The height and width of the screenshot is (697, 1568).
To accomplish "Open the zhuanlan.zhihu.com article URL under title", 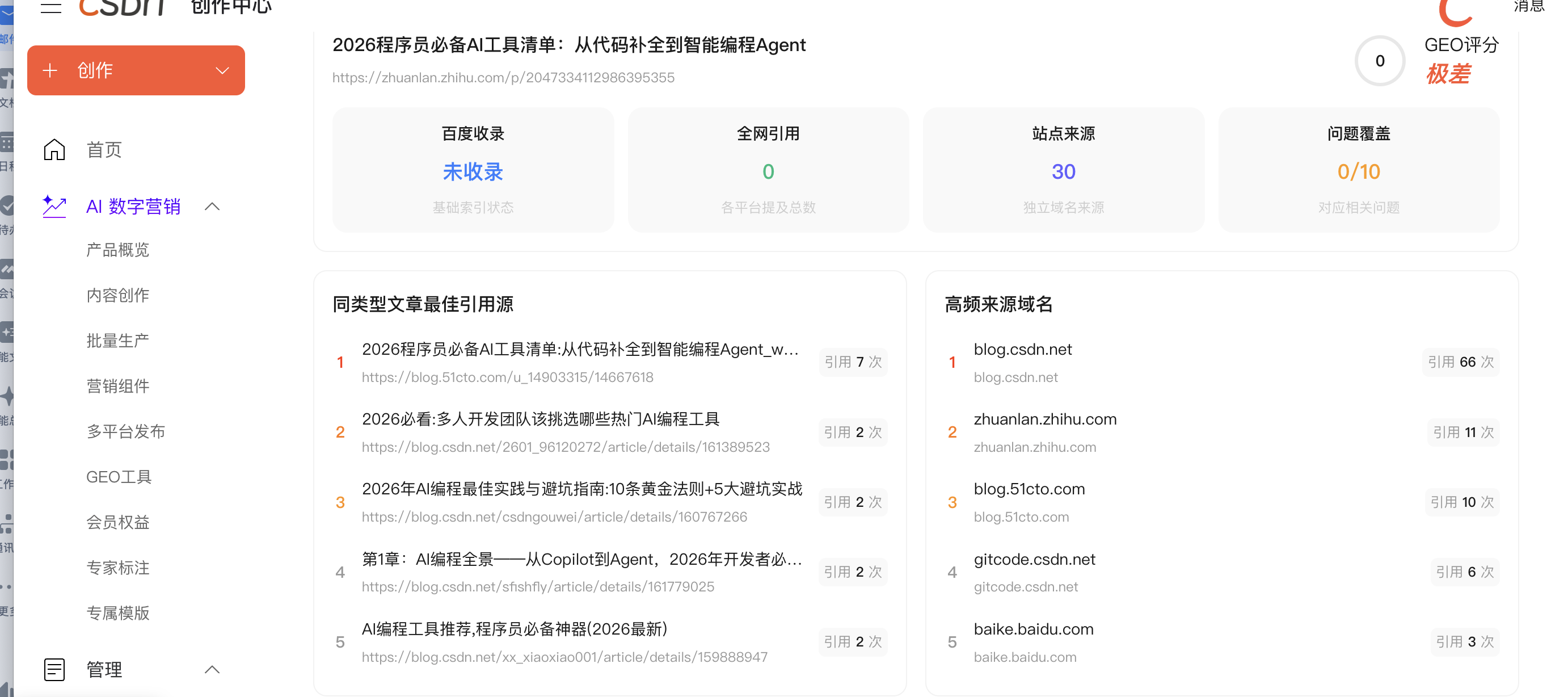I will (503, 77).
